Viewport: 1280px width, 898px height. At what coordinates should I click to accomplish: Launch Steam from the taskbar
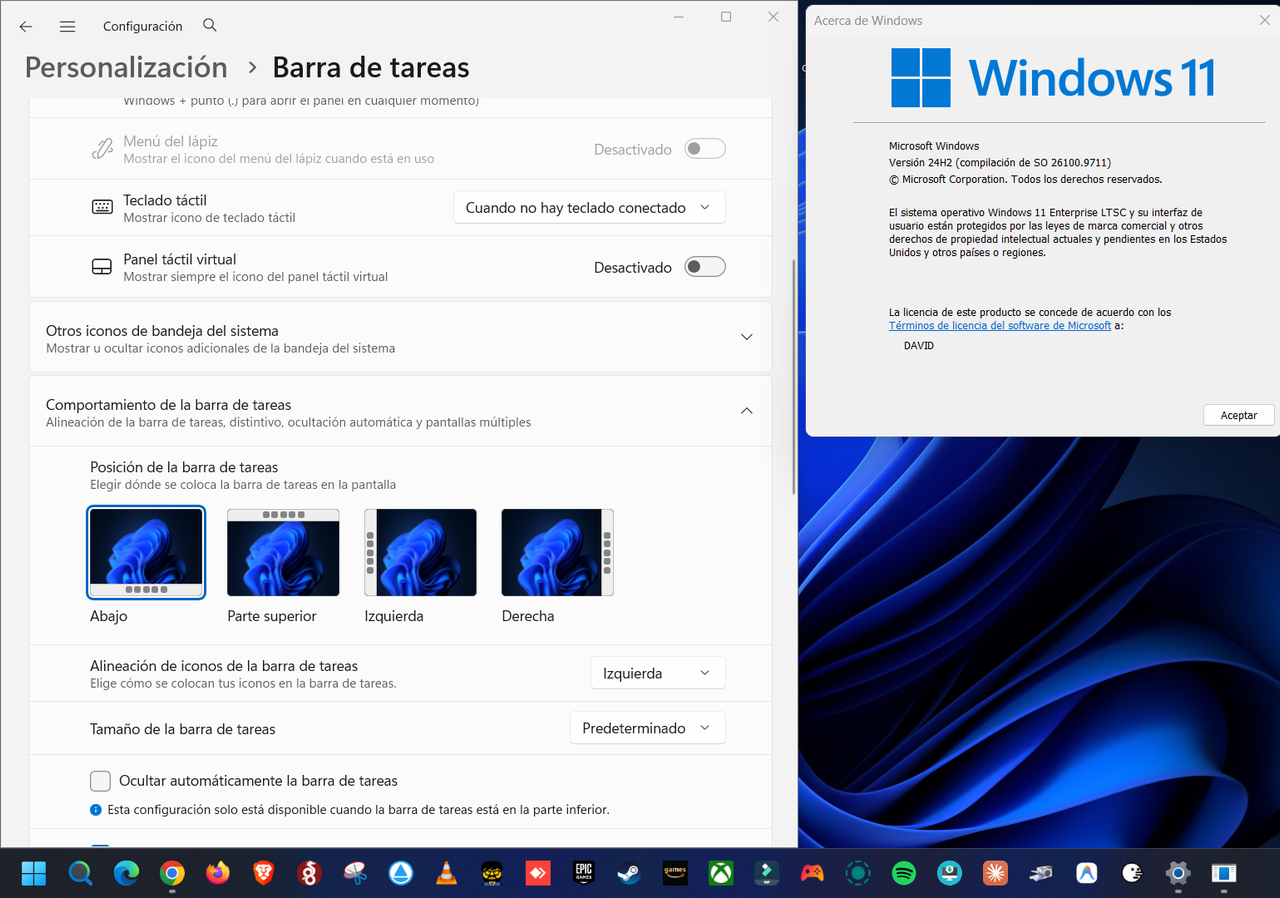tap(629, 873)
